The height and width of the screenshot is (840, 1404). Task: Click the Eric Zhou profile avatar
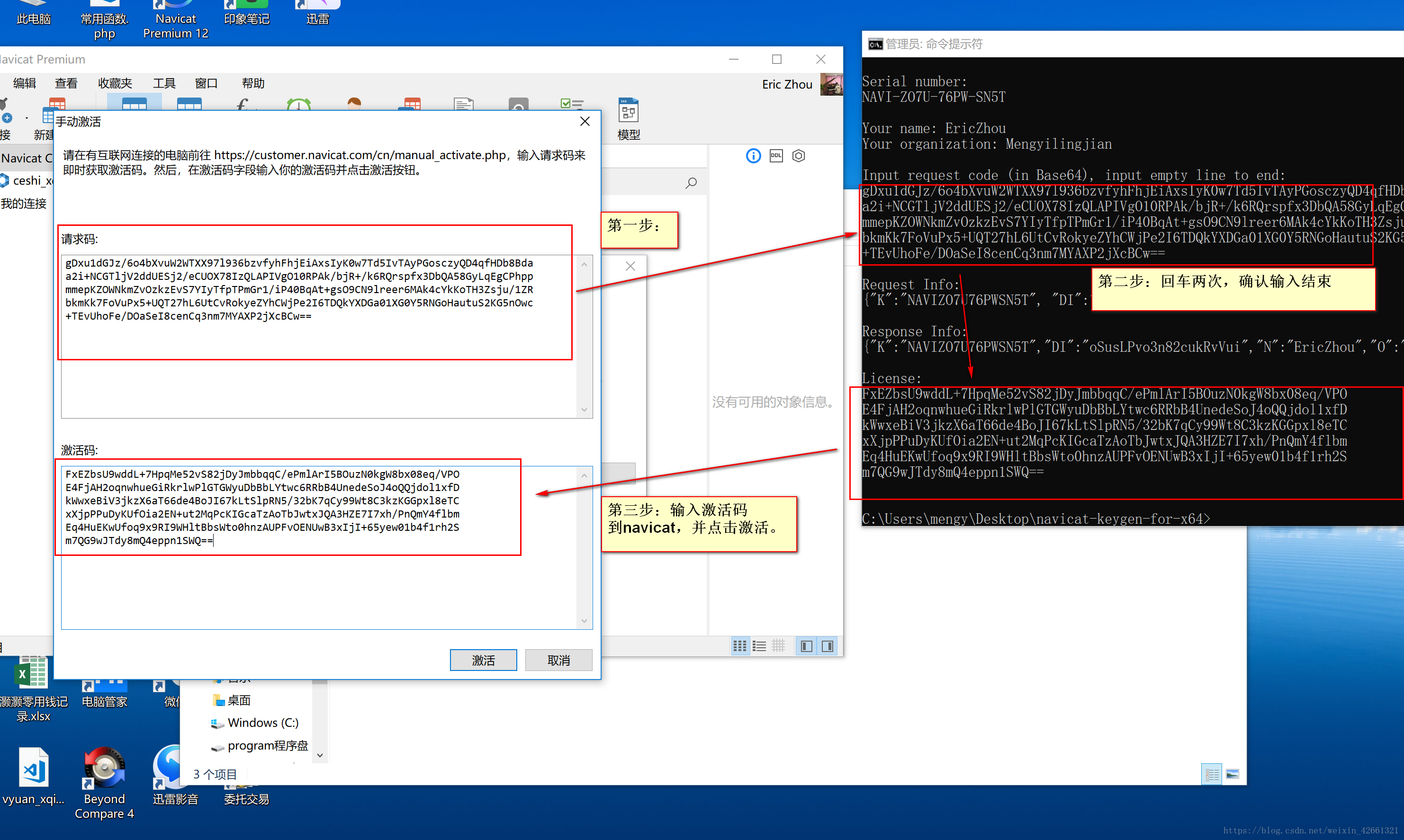(831, 84)
